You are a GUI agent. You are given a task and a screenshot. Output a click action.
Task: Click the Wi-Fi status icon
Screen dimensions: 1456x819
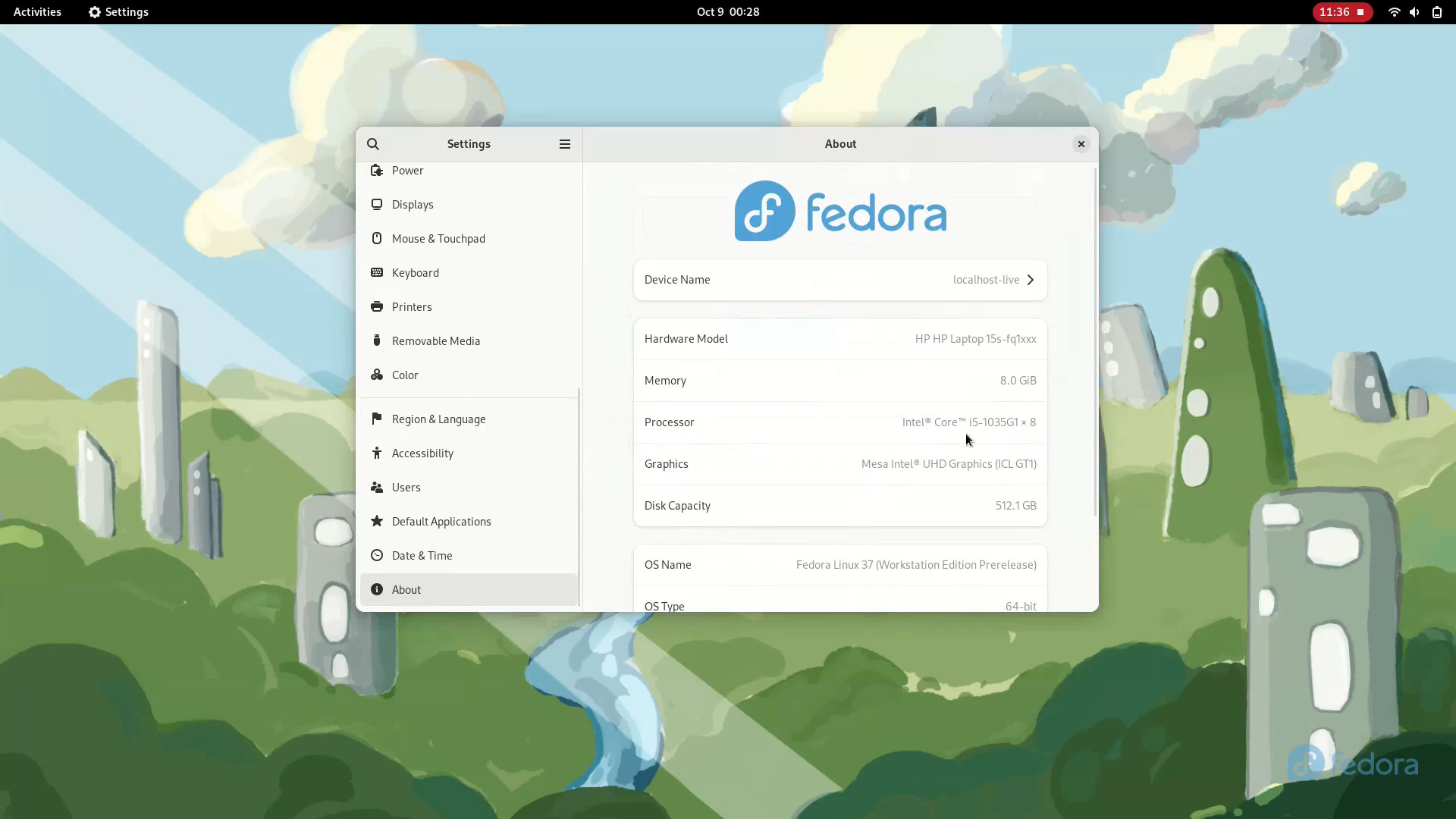[x=1394, y=11]
